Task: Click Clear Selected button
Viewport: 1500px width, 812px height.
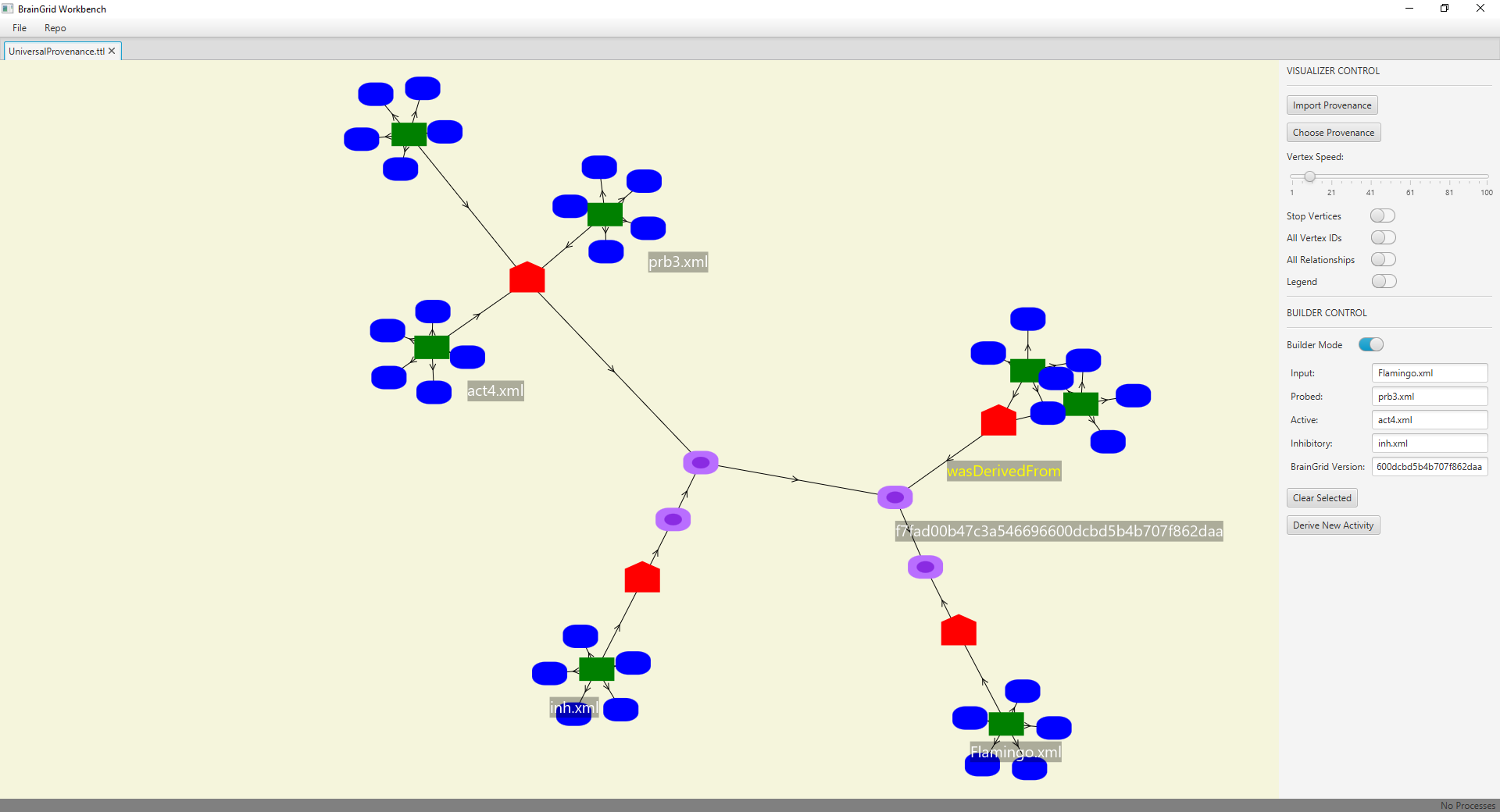Action: (1322, 498)
